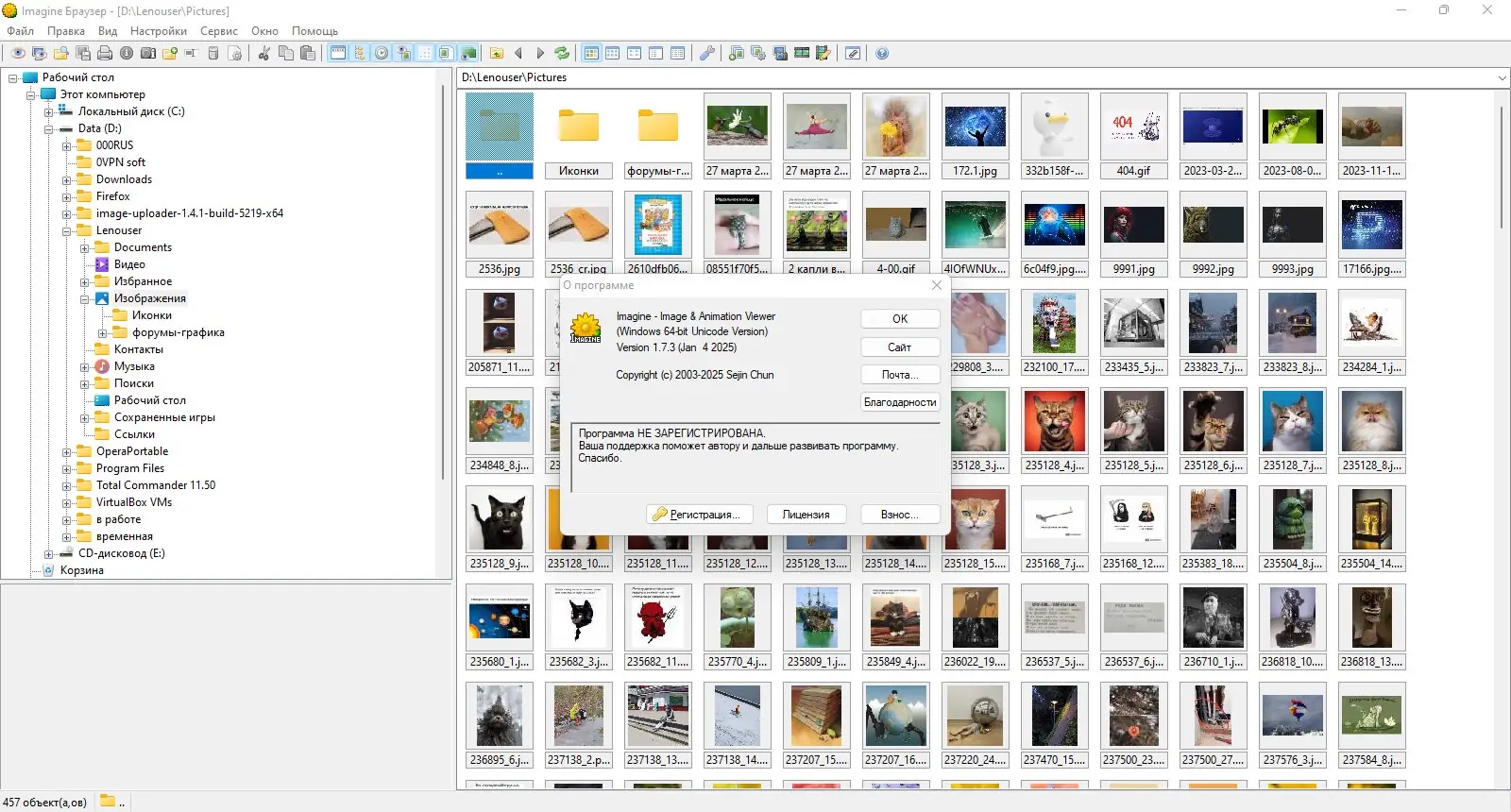Click the copy icon in toolbar
Viewport: 1511px width, 812px height.
[286, 53]
